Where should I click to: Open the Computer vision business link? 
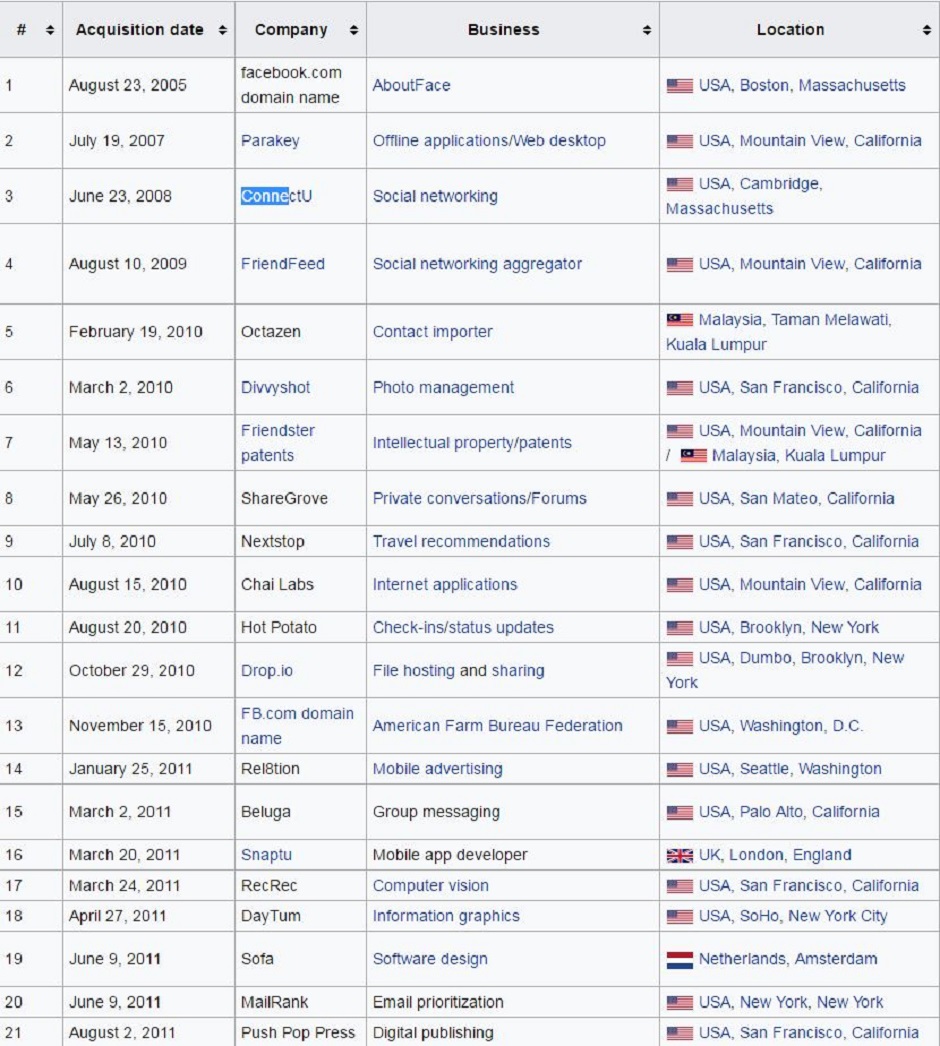coord(430,886)
